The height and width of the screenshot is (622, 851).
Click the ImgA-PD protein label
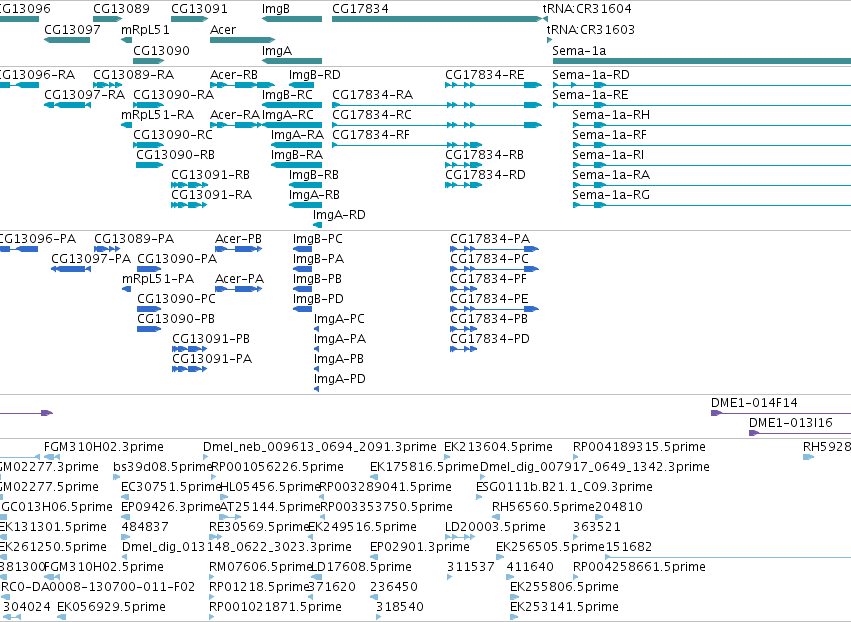pos(339,379)
